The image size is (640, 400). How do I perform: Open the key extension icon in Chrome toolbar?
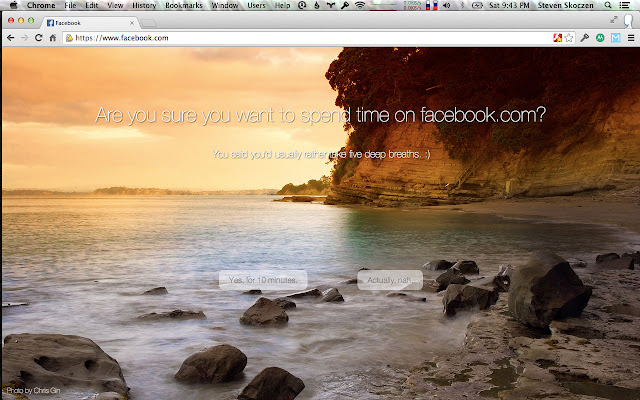(x=584, y=38)
